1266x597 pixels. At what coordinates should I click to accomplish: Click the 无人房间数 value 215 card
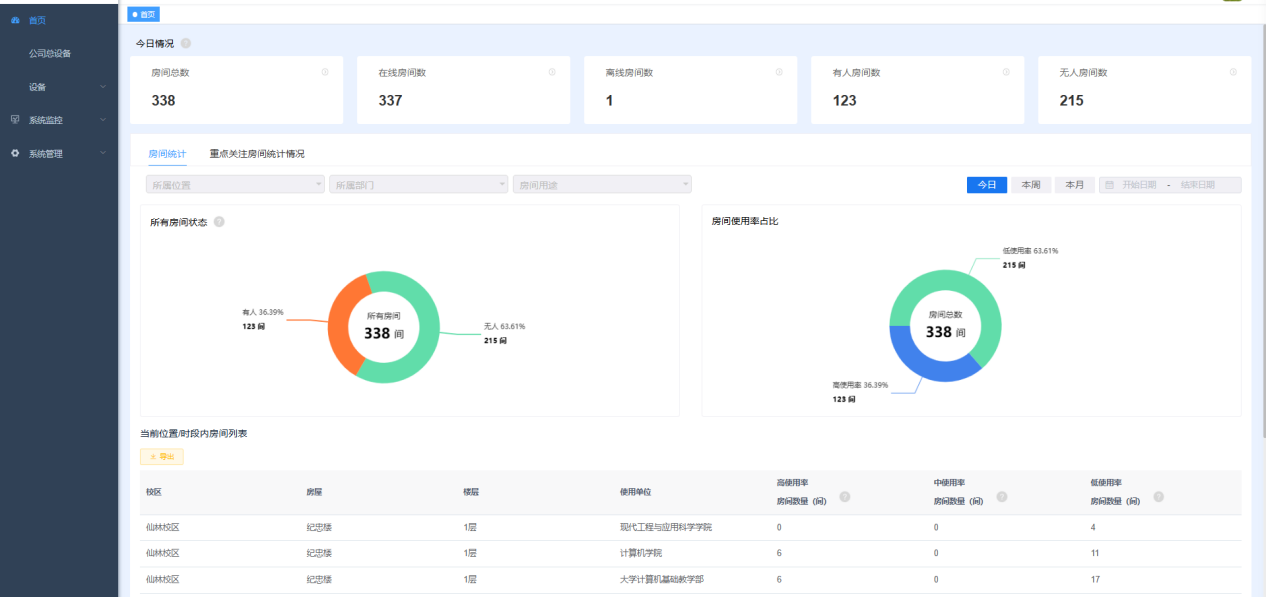tap(1071, 101)
